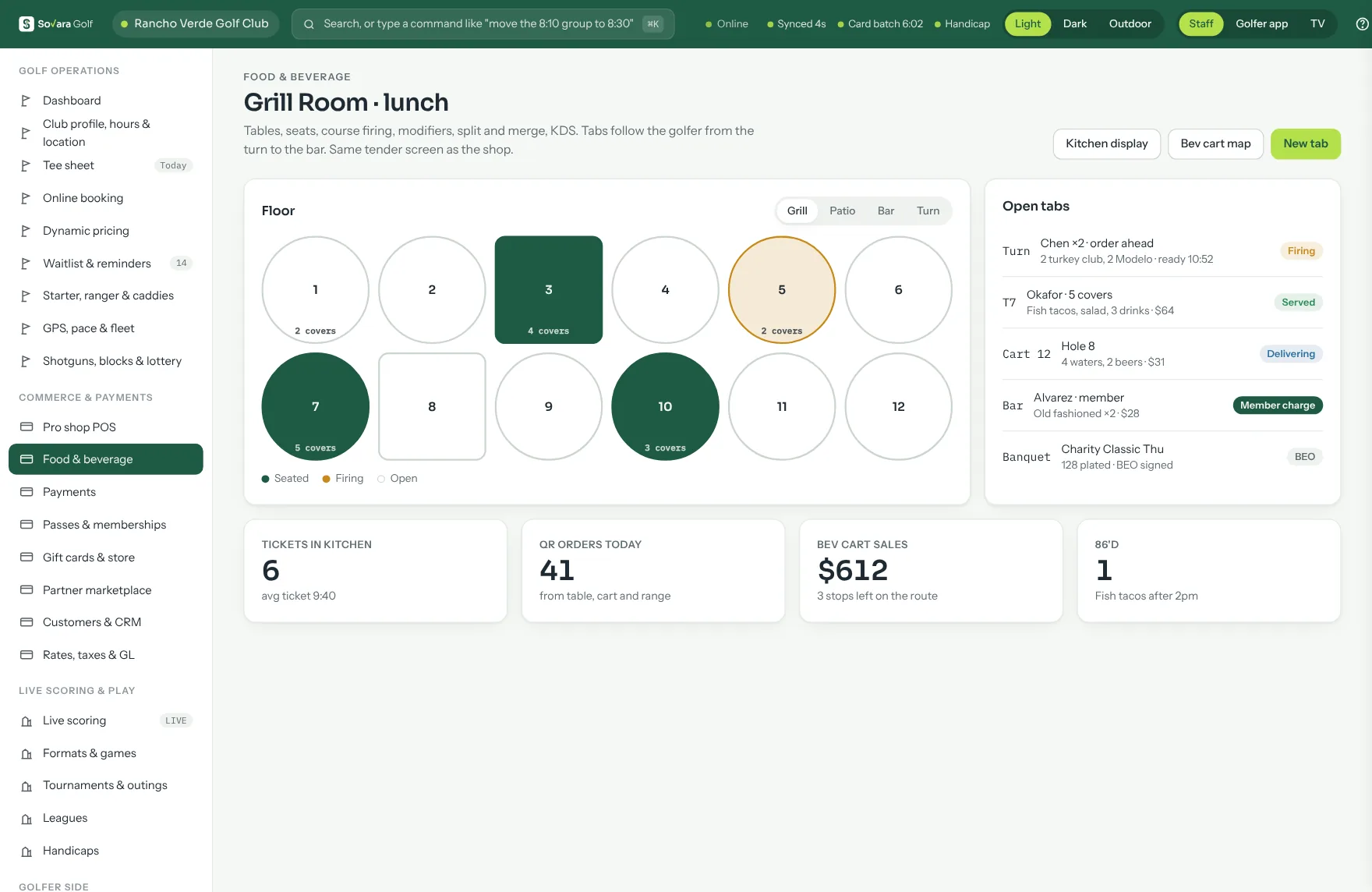Click the scoreboard icon beside Live scoring
Screen dimensions: 1372x892
click(x=27, y=721)
